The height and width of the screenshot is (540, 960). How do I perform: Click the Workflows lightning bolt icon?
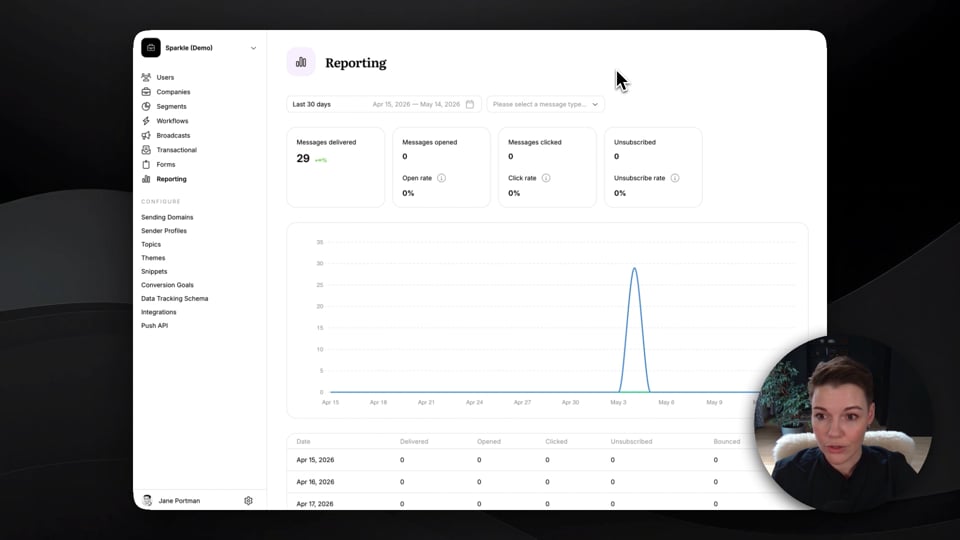tap(146, 121)
